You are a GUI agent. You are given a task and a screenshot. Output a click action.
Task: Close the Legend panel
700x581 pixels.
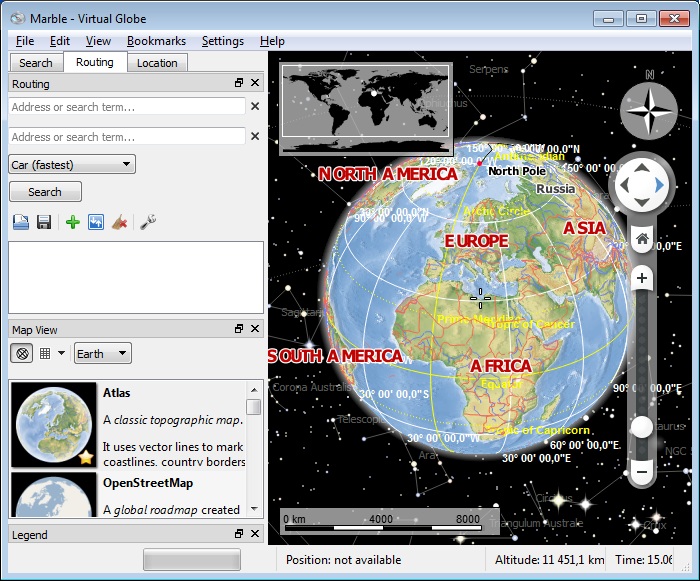tap(255, 534)
